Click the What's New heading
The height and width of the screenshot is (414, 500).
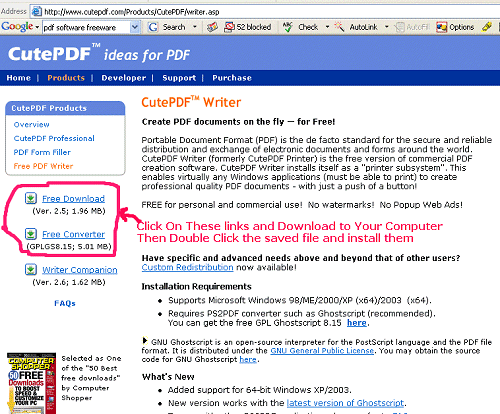tap(168, 377)
